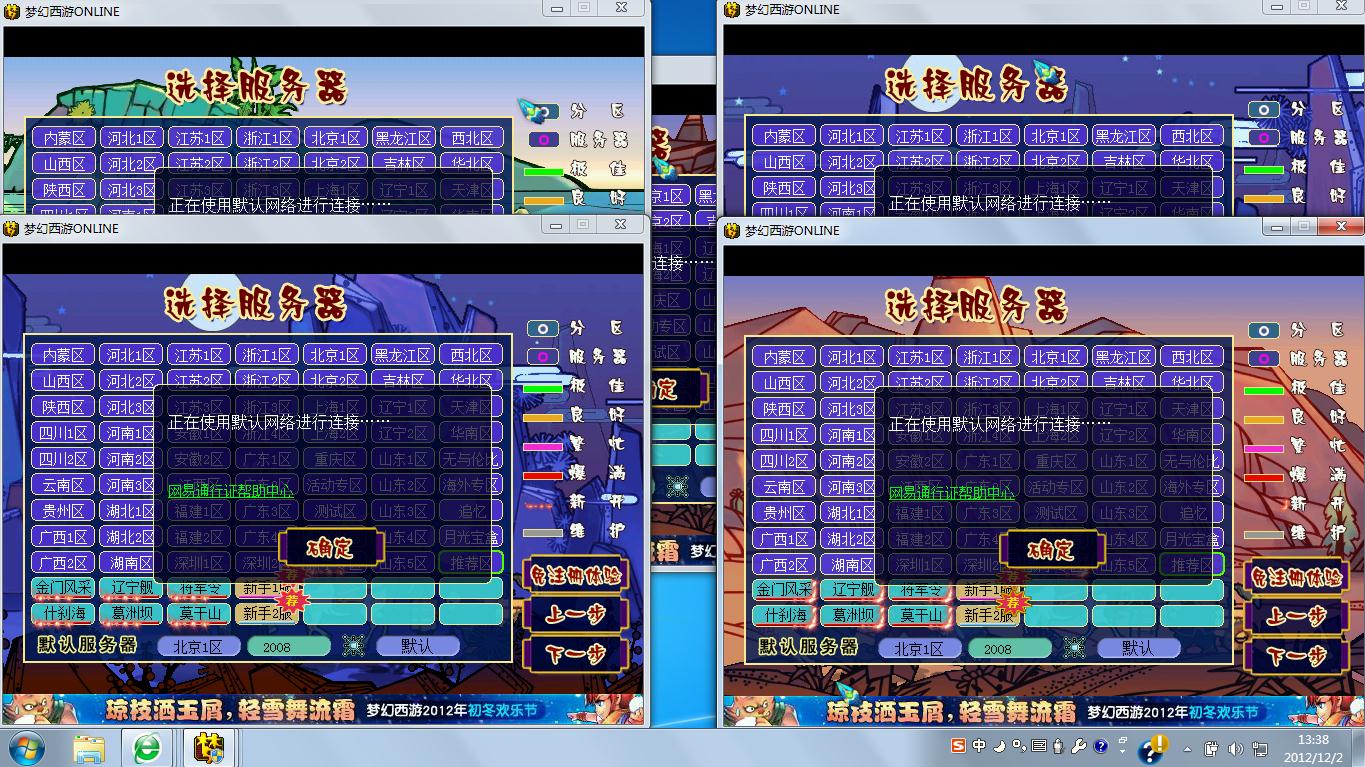Click the blue help icon in the tray
1365x767 pixels.
pyautogui.click(x=1101, y=746)
